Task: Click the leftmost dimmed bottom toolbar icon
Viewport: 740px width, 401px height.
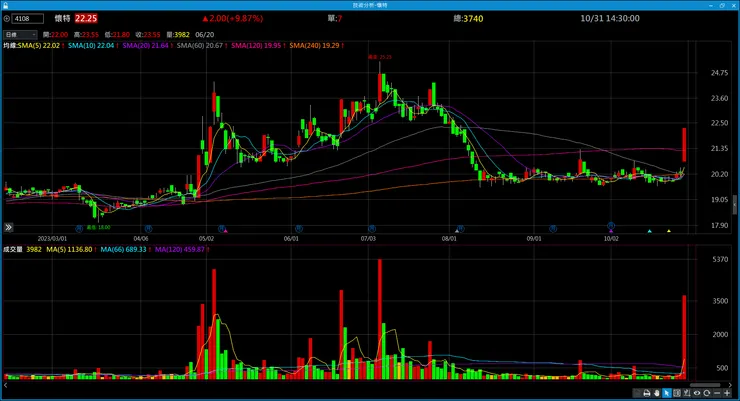Action: [637, 393]
